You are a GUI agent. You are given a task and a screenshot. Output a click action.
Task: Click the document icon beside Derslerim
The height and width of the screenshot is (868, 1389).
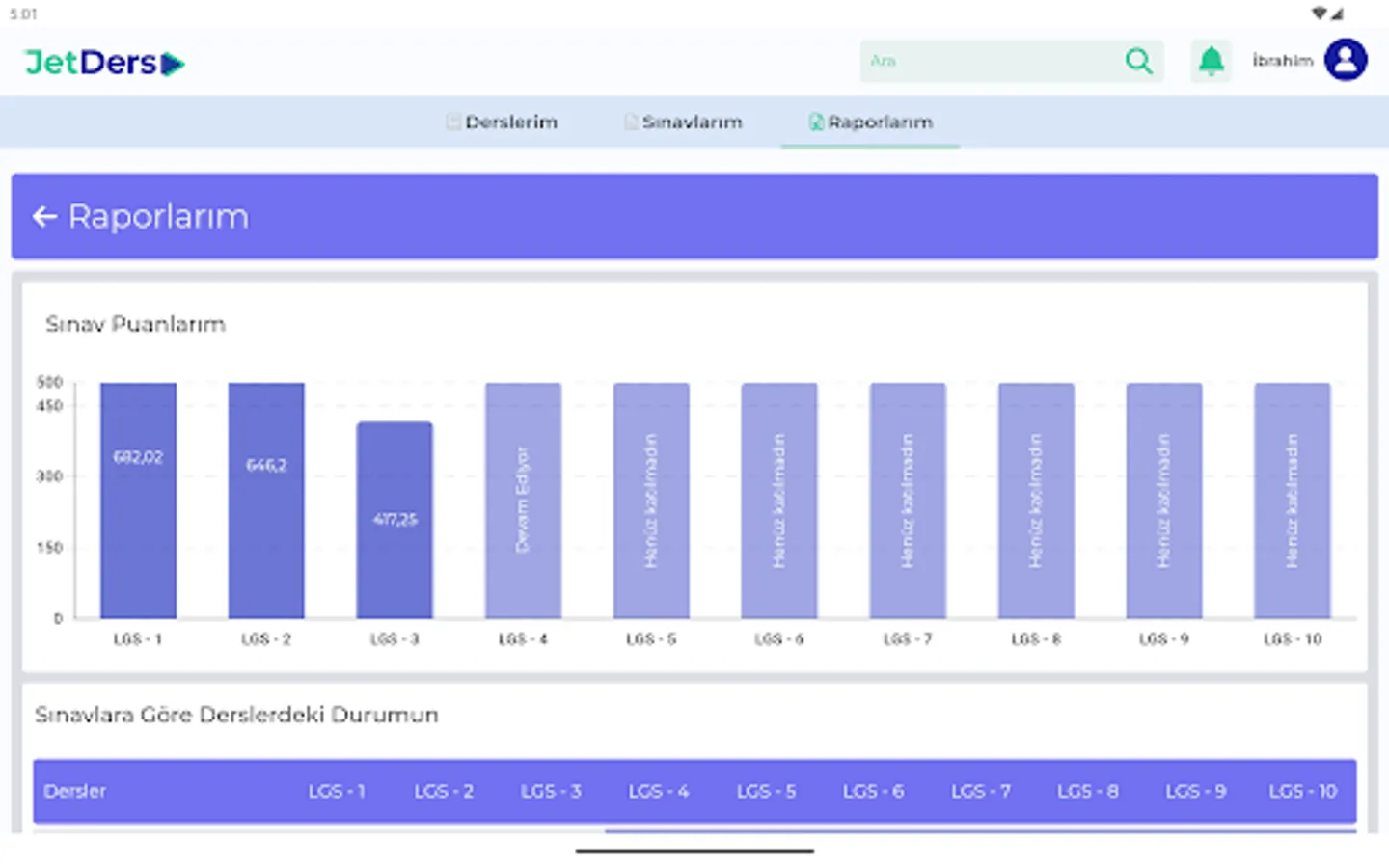pos(451,122)
